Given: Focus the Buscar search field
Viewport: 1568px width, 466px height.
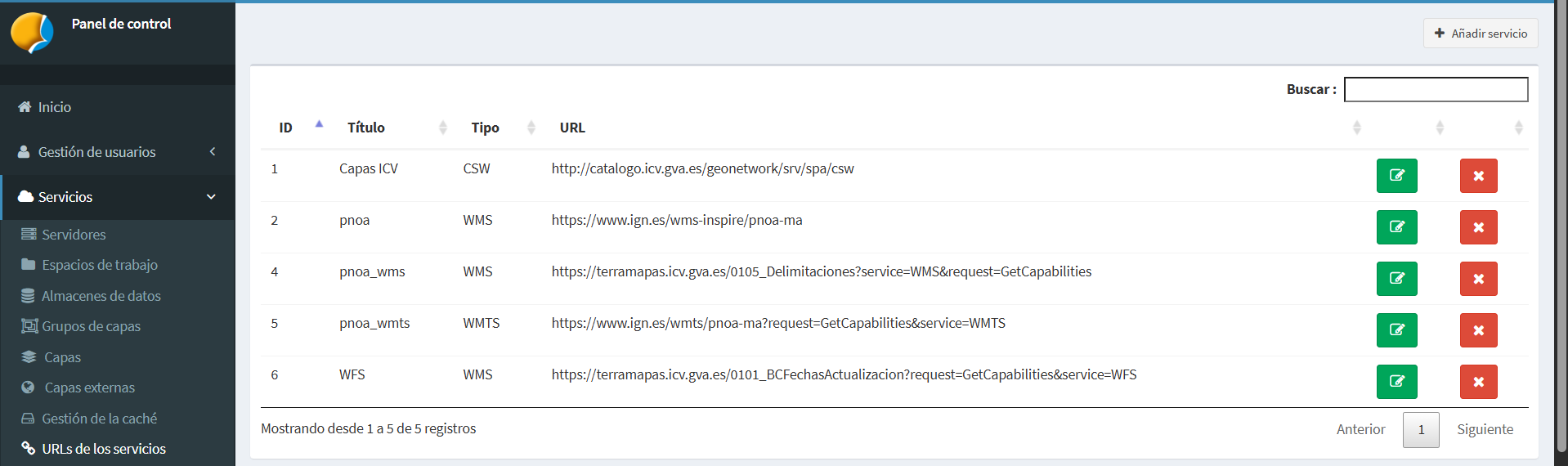Looking at the screenshot, I should (x=1436, y=89).
